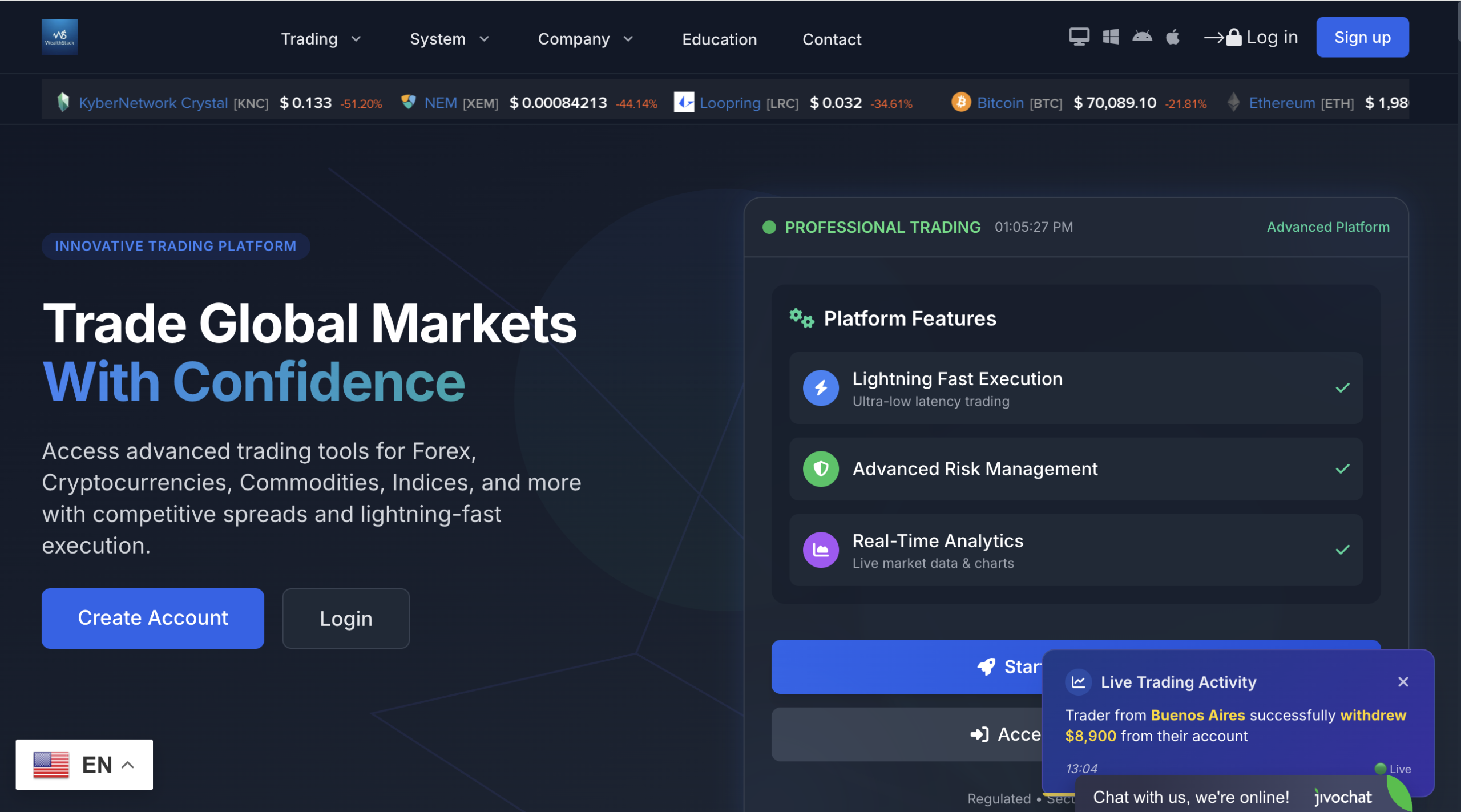Viewport: 1461px width, 812px height.
Task: Open the System menu dropdown
Action: [x=450, y=39]
